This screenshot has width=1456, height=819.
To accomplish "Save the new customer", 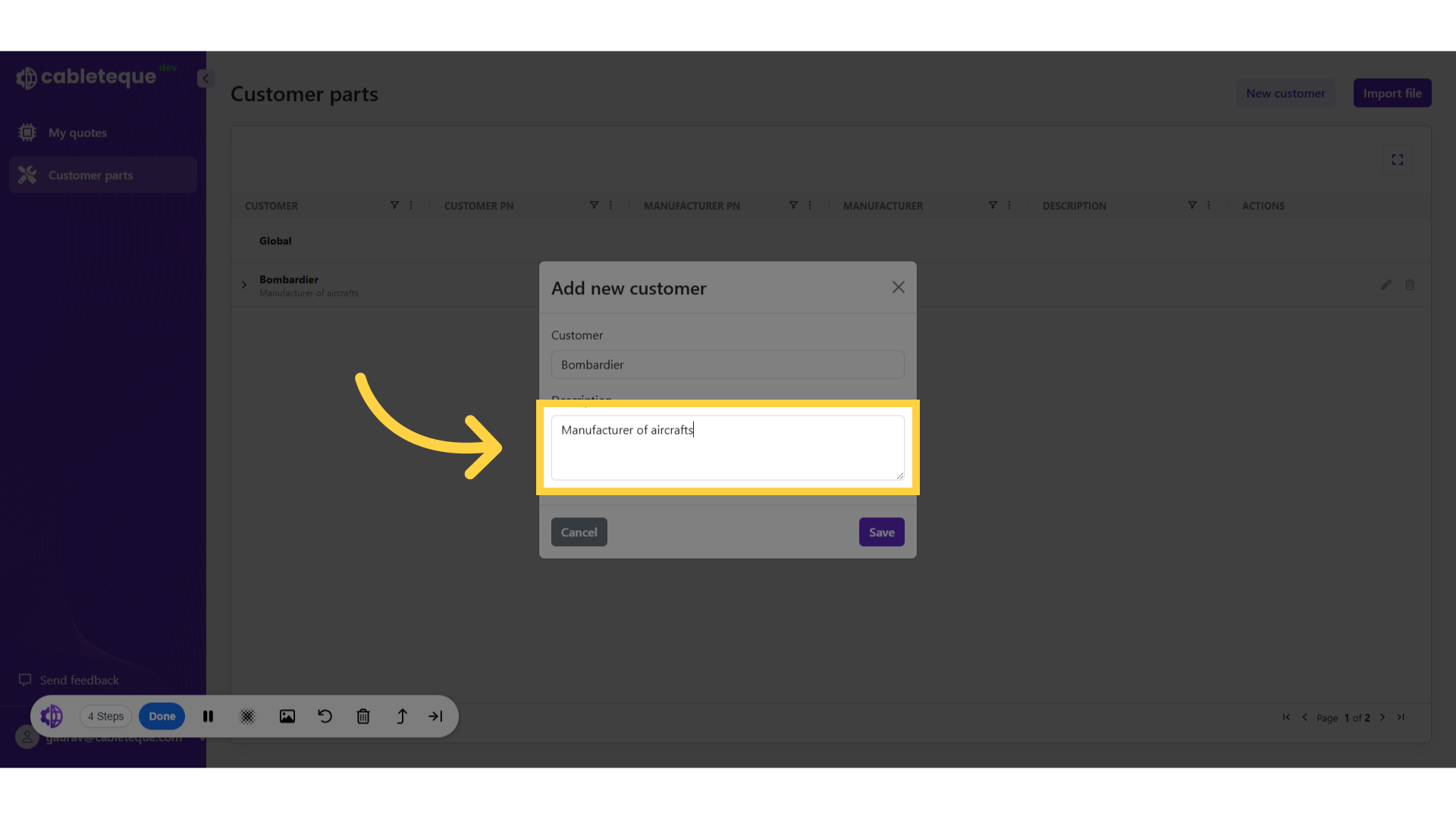I will click(x=881, y=532).
